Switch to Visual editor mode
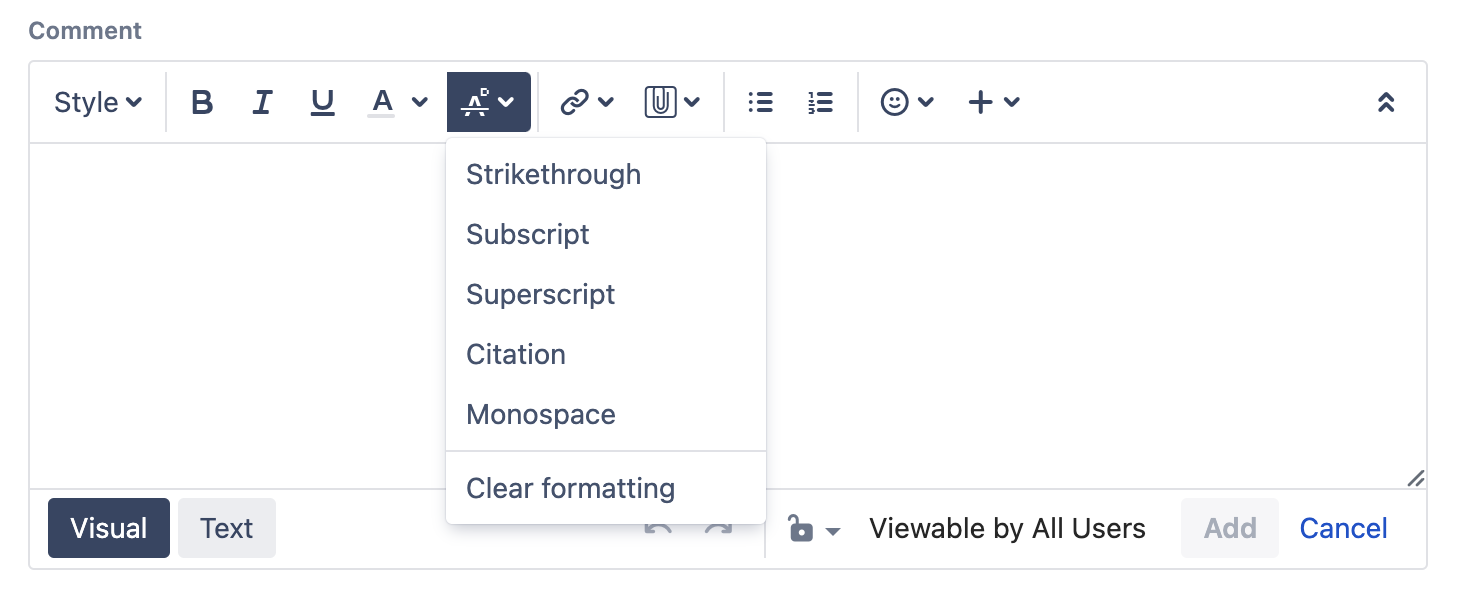1460x602 pixels. tap(109, 528)
